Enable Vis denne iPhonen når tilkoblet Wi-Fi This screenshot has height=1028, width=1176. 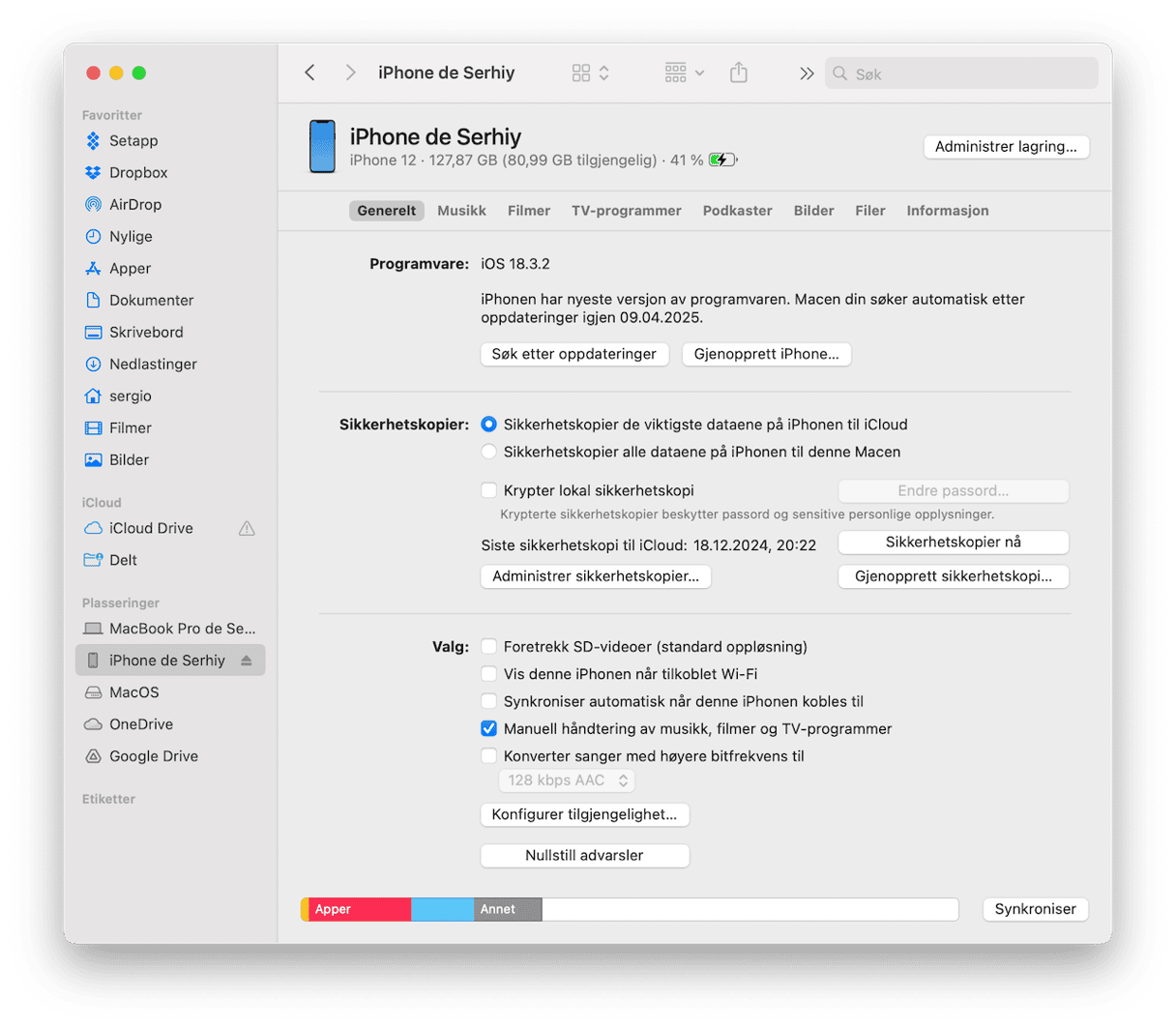click(489, 674)
